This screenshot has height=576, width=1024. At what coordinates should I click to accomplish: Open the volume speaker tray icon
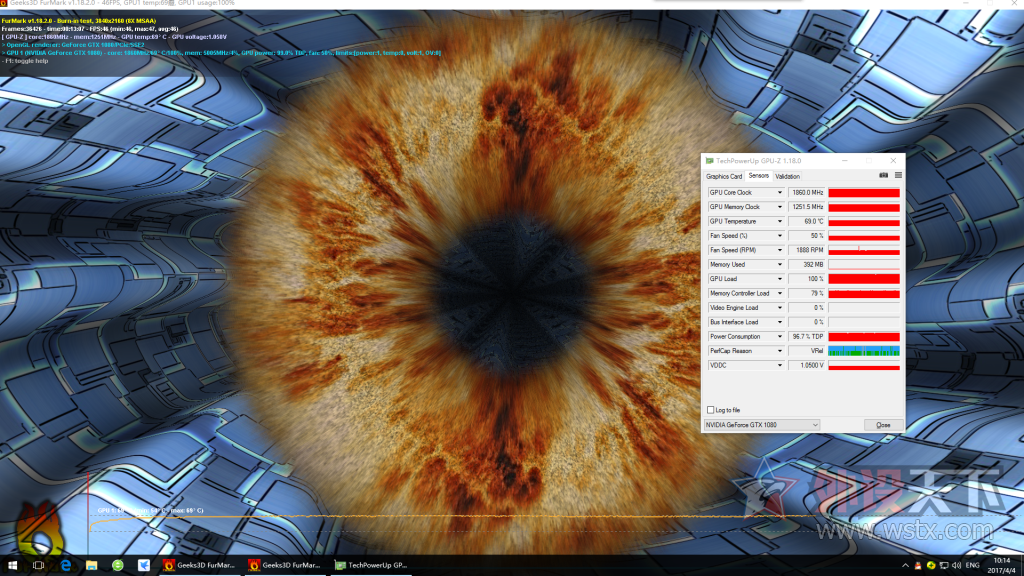[x=957, y=566]
